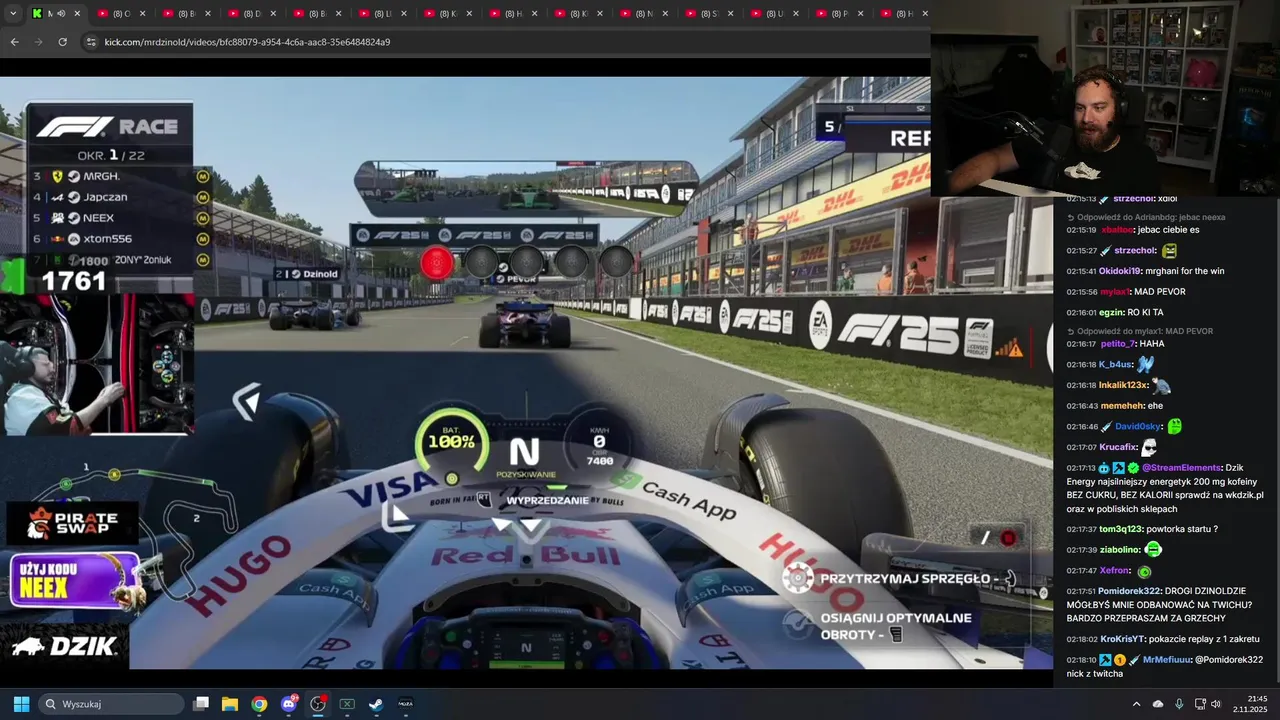The image size is (1280, 720).
Task: Click the volume speaker icon in system tray
Action: click(x=1216, y=704)
